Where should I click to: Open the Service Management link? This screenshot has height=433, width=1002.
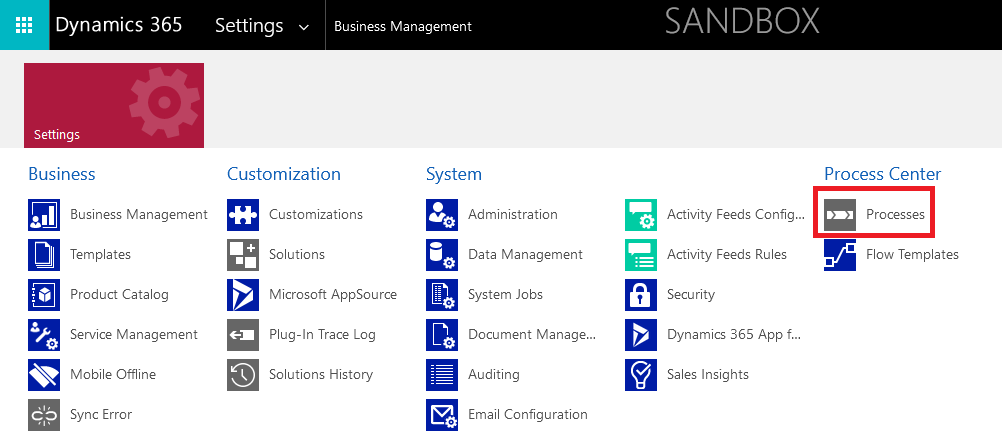coord(134,335)
